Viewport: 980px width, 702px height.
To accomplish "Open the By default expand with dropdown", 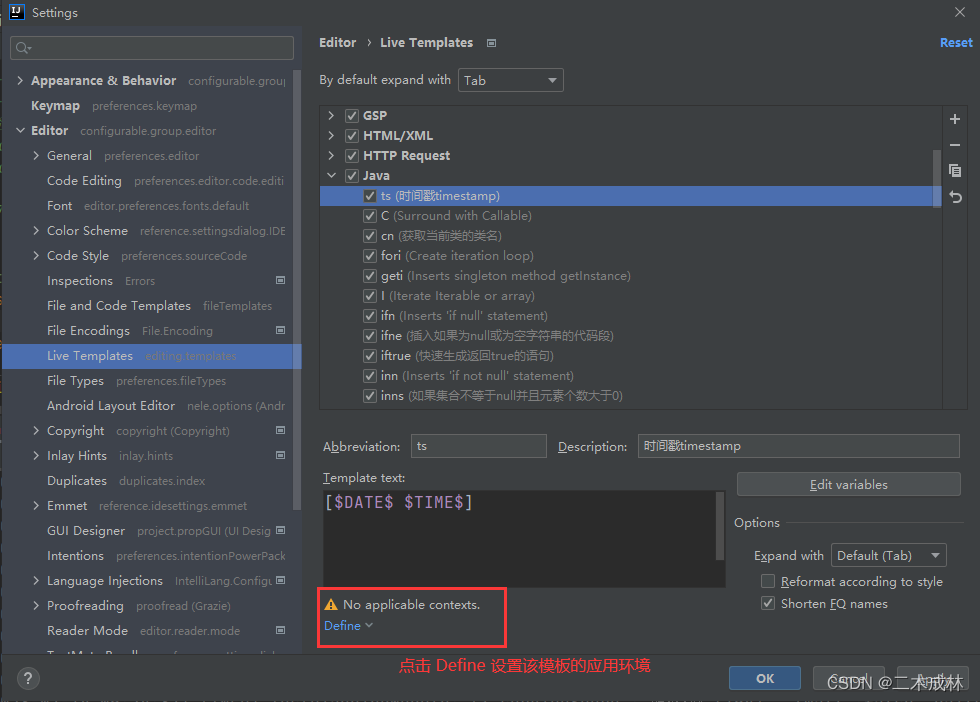I will pos(511,80).
